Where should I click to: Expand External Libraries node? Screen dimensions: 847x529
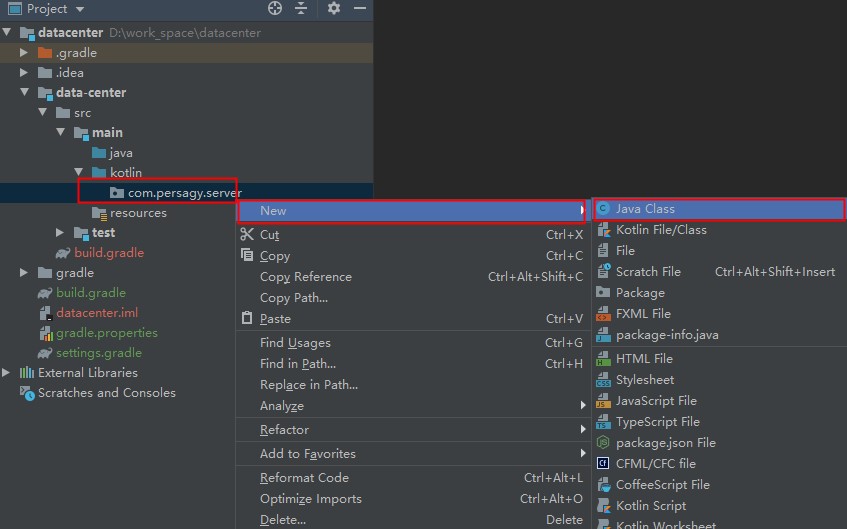(7, 373)
